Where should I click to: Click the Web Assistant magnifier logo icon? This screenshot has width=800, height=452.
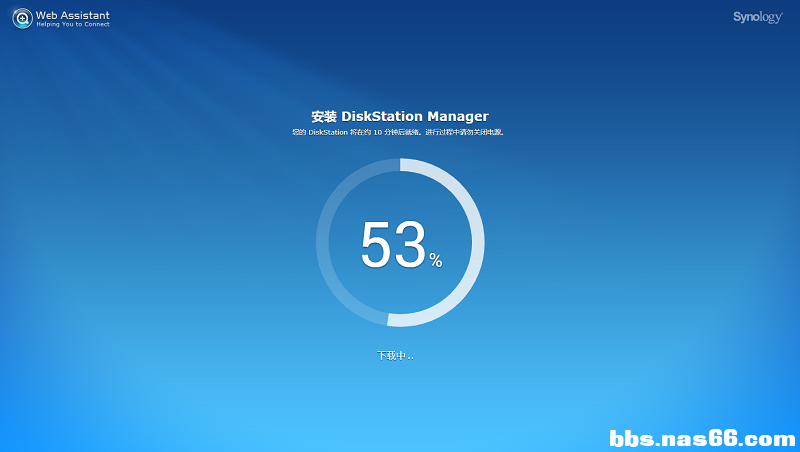click(x=22, y=18)
